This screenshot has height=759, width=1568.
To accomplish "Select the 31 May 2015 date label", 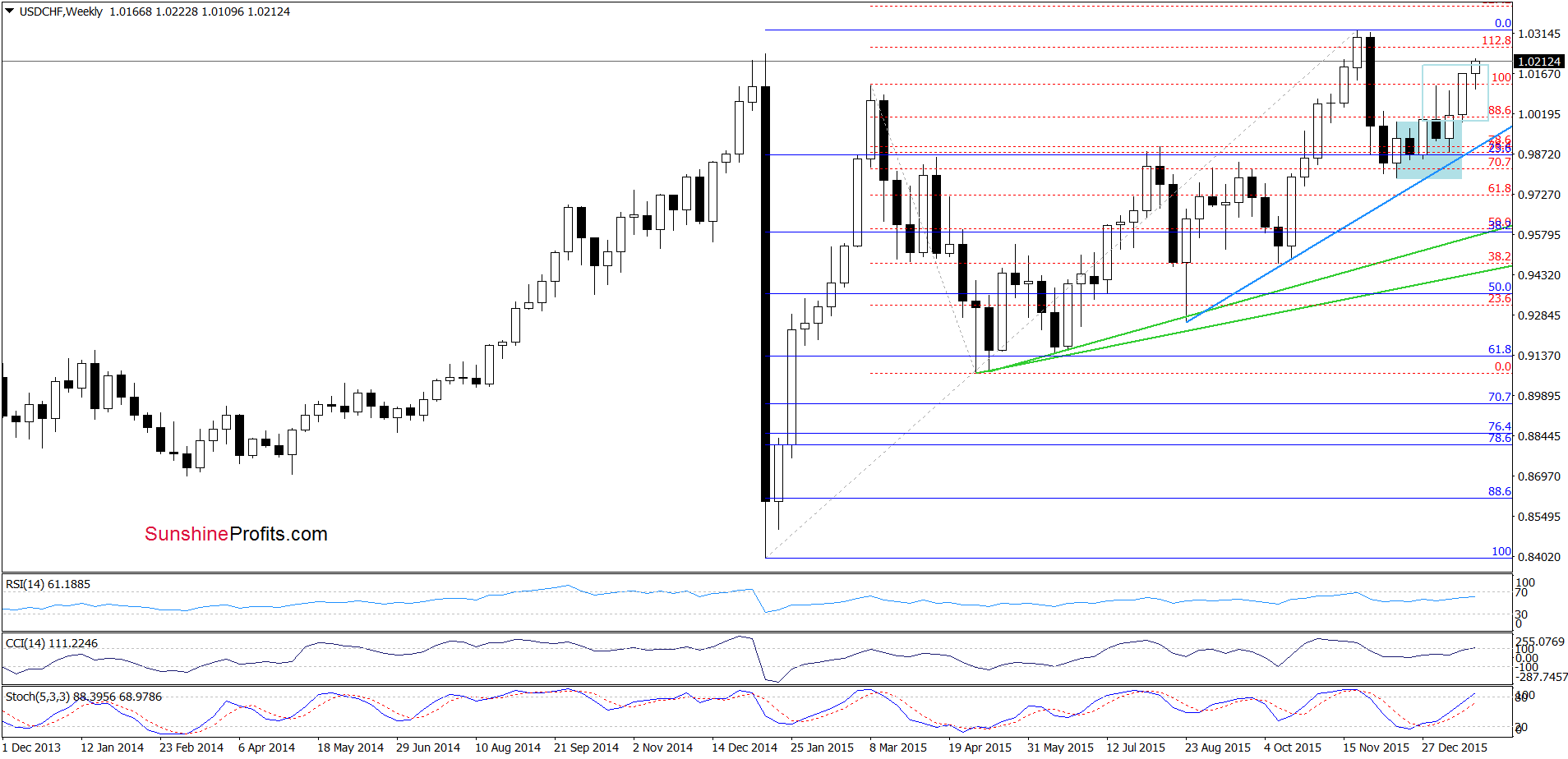I will tap(1060, 747).
